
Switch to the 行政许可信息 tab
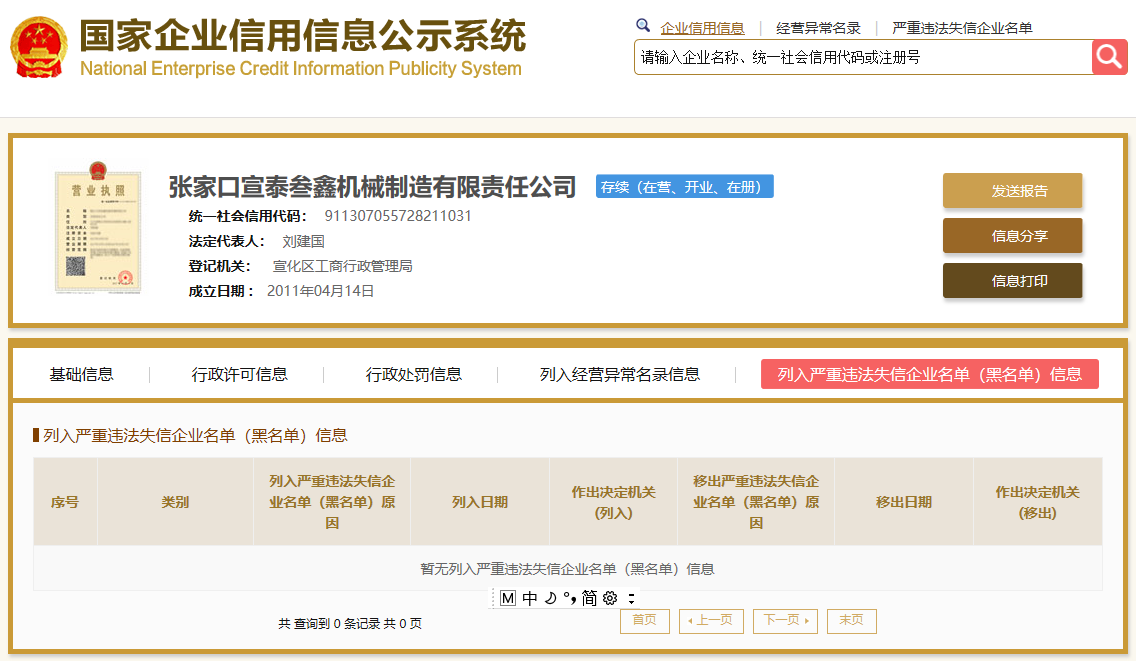point(239,374)
